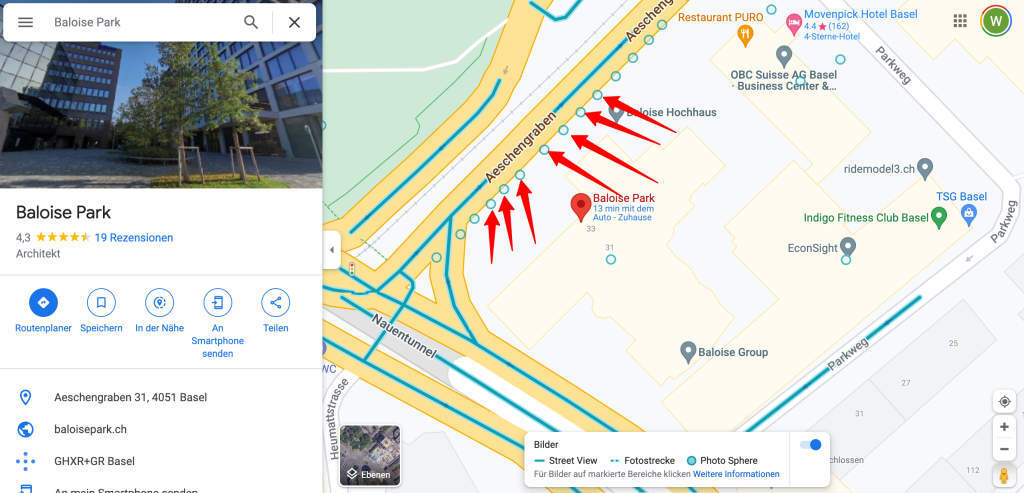Open the Google apps grid
The height and width of the screenshot is (493, 1024).
click(960, 21)
